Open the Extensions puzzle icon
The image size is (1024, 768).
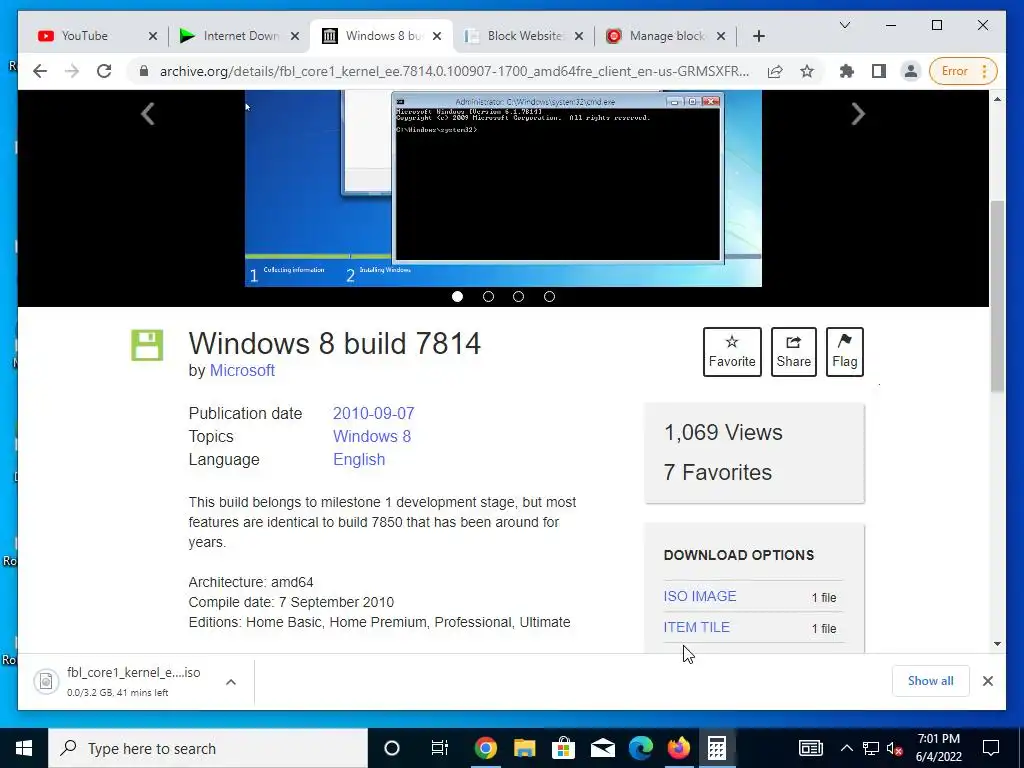coord(847,71)
